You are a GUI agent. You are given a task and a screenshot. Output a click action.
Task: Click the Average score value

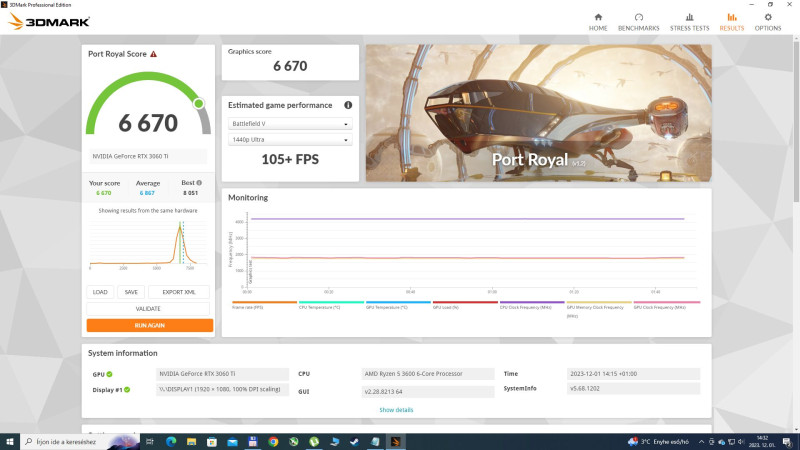[x=147, y=193]
